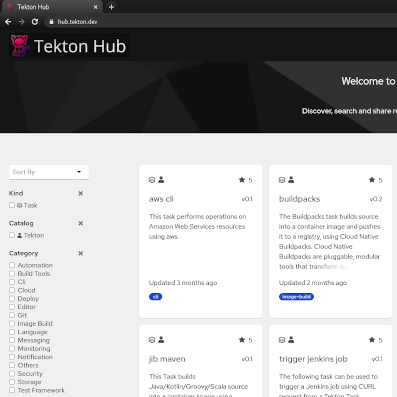The width and height of the screenshot is (397, 397).
Task: Check the Language category filter
Action: tap(12, 332)
